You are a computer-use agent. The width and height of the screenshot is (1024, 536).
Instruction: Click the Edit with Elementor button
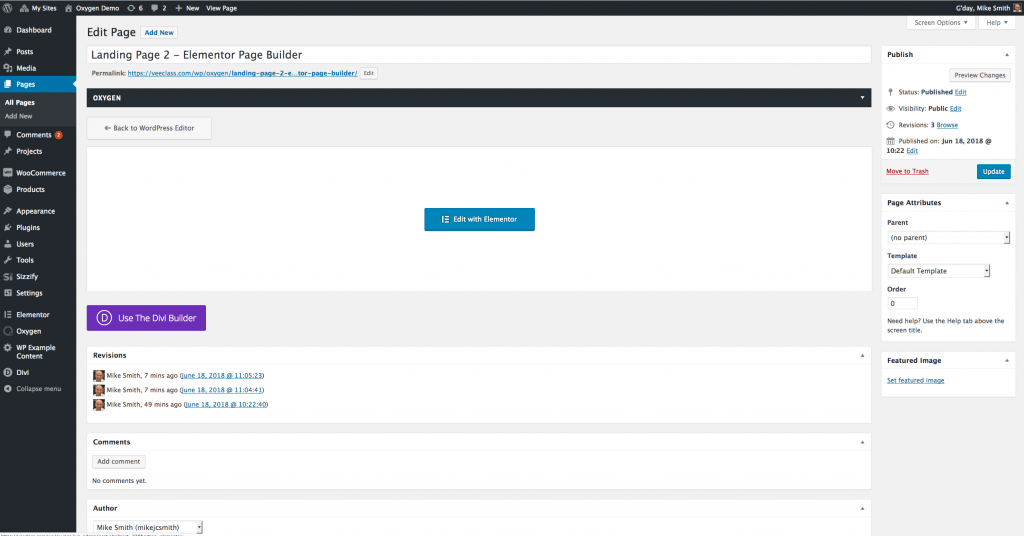[479, 219]
